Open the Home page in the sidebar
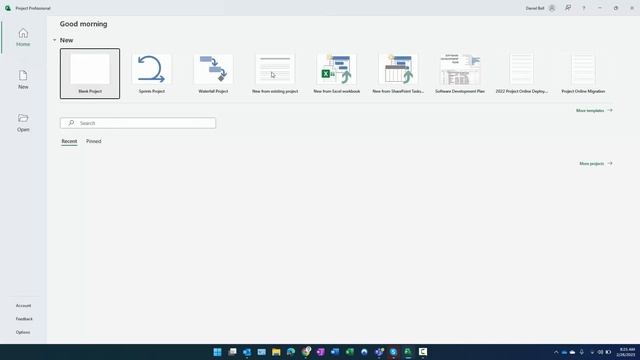This screenshot has width=640, height=360. click(23, 37)
